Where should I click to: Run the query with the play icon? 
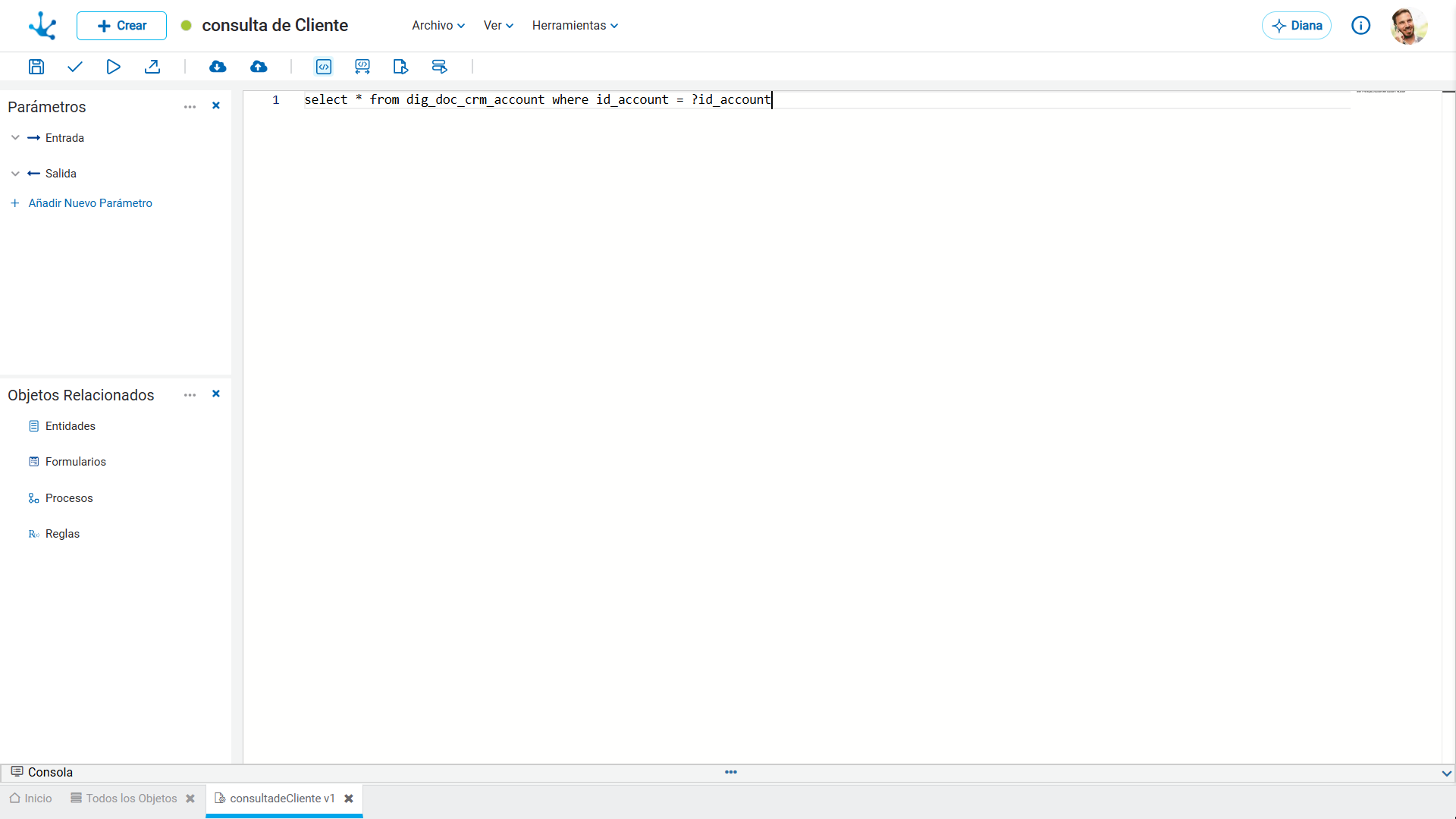pos(113,67)
